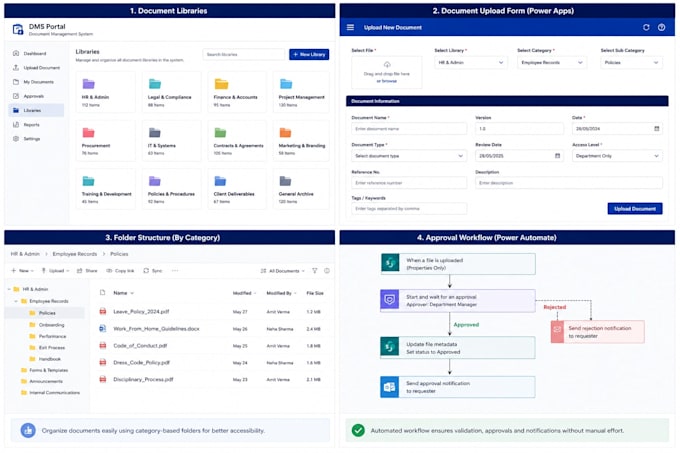Click the DMS Portal logo icon
The width and height of the screenshot is (680, 453).
click(18, 29)
